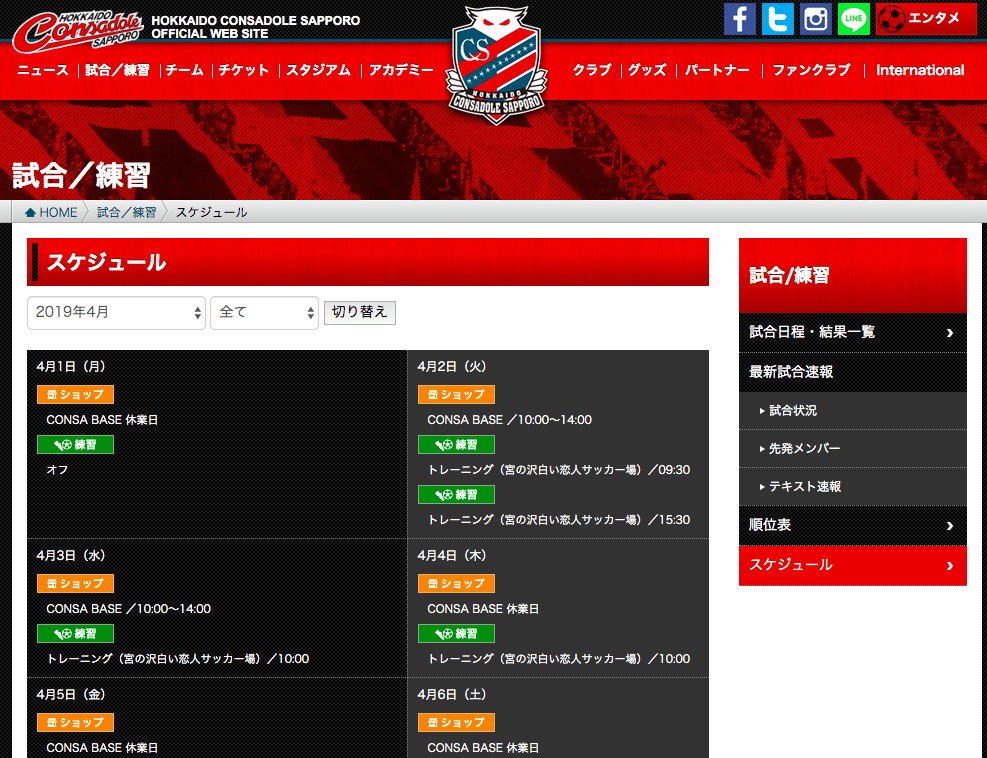The width and height of the screenshot is (987, 758).
Task: Click the ショップ tag under 4月6日
Action: 456,722
